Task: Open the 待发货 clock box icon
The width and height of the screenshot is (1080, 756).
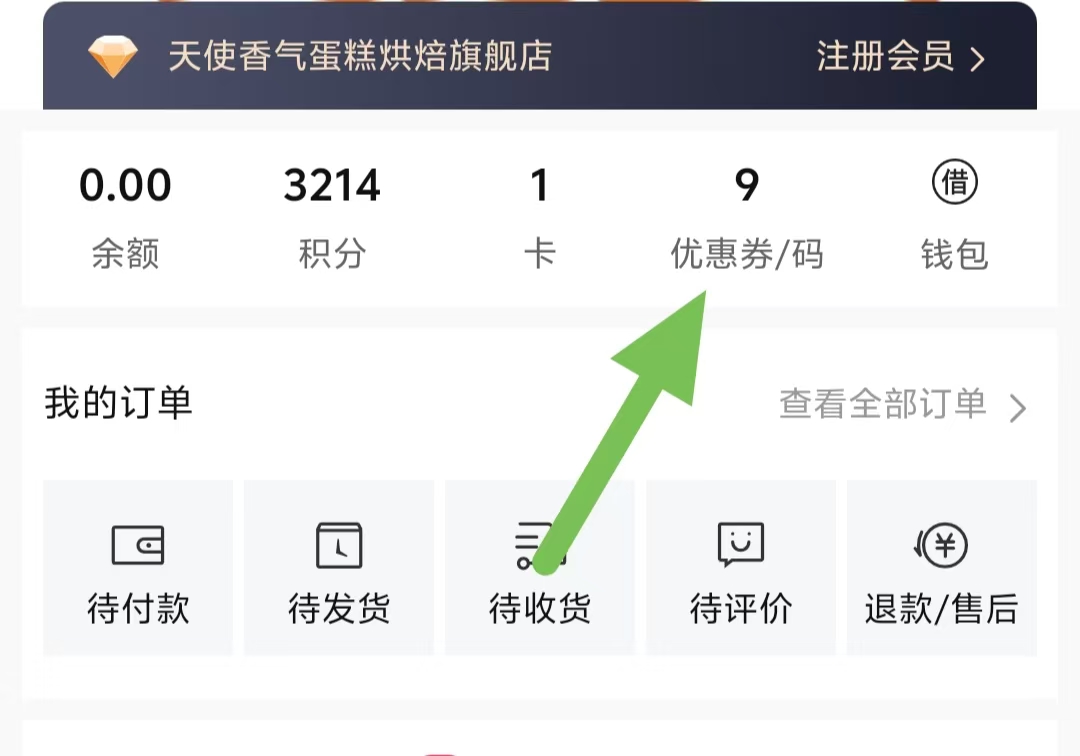Action: click(x=339, y=545)
